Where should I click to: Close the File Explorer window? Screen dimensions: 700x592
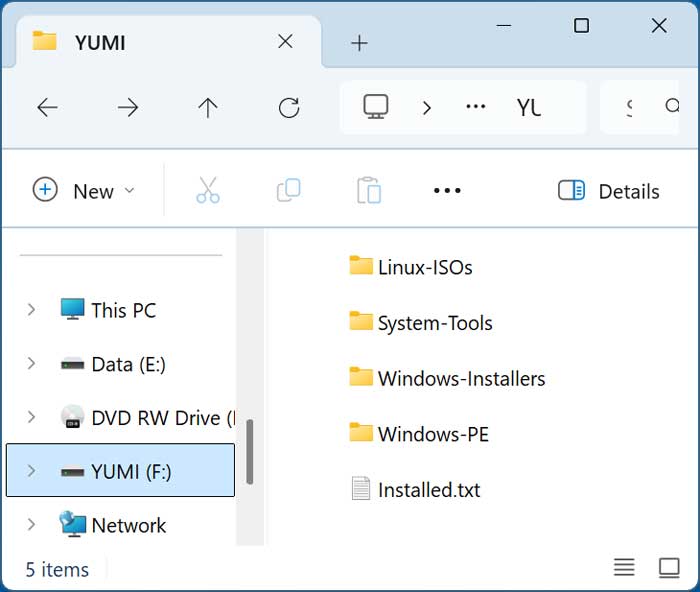[x=659, y=25]
